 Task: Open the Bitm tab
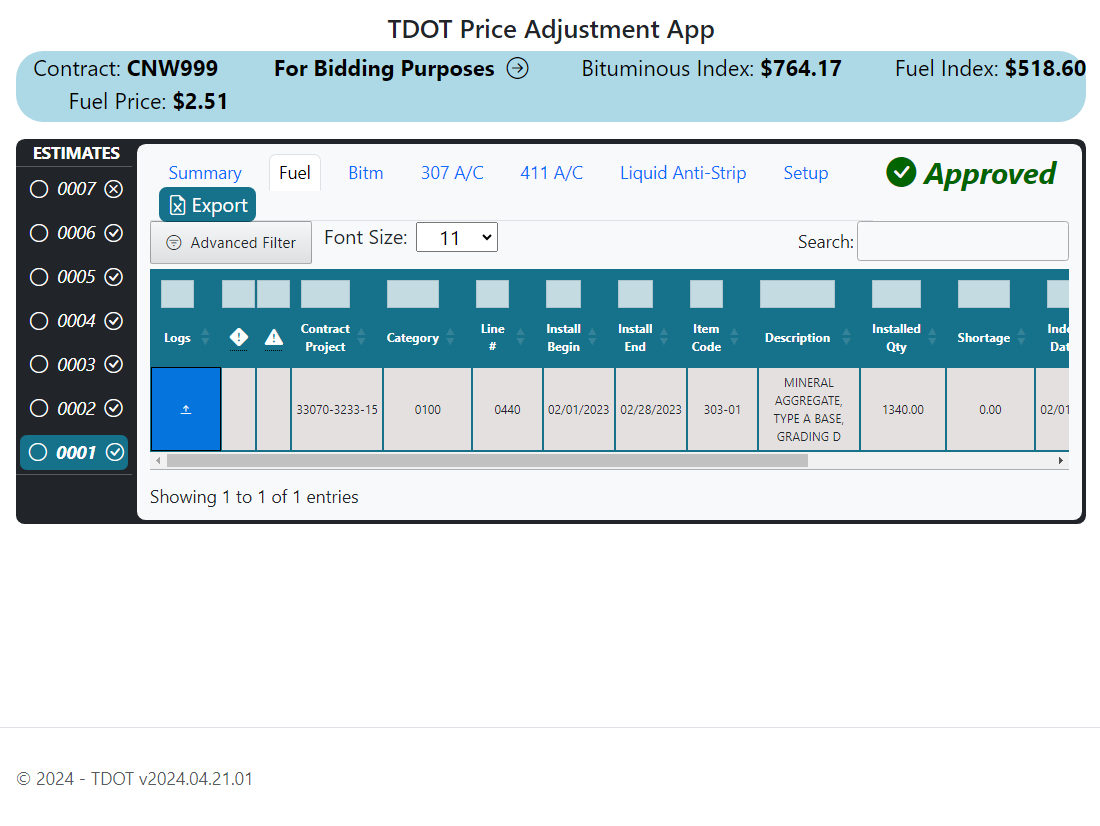365,173
